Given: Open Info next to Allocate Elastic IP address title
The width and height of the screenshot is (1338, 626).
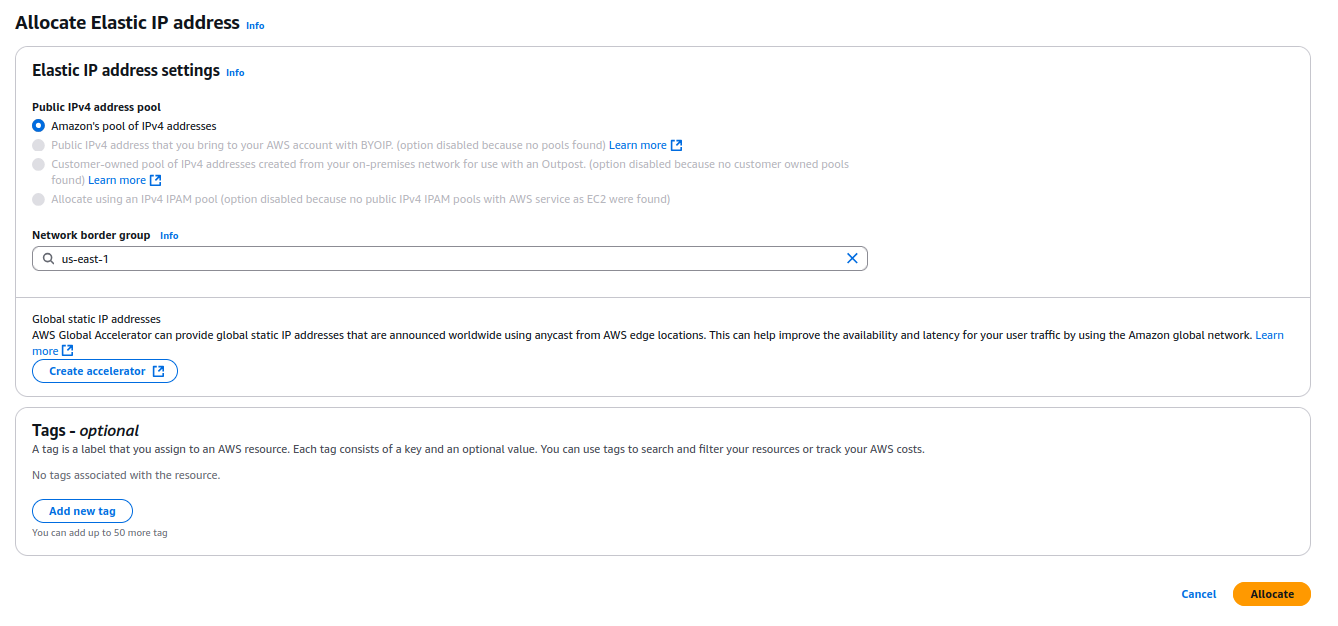Looking at the screenshot, I should coord(255,25).
